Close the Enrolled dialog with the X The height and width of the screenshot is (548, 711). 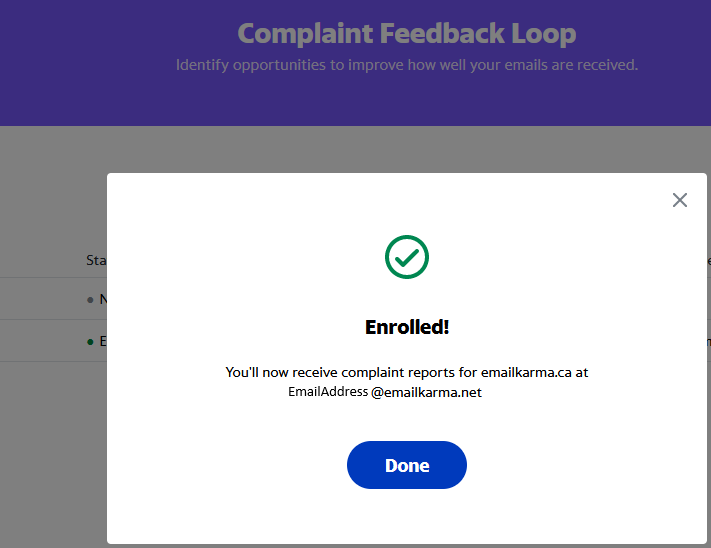pyautogui.click(x=679, y=200)
